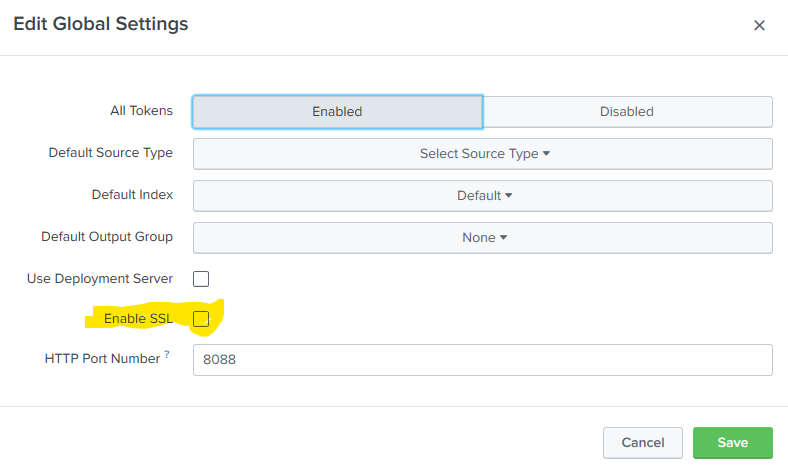Set All Tokens to Enabled
This screenshot has height=472, width=788.
click(337, 112)
